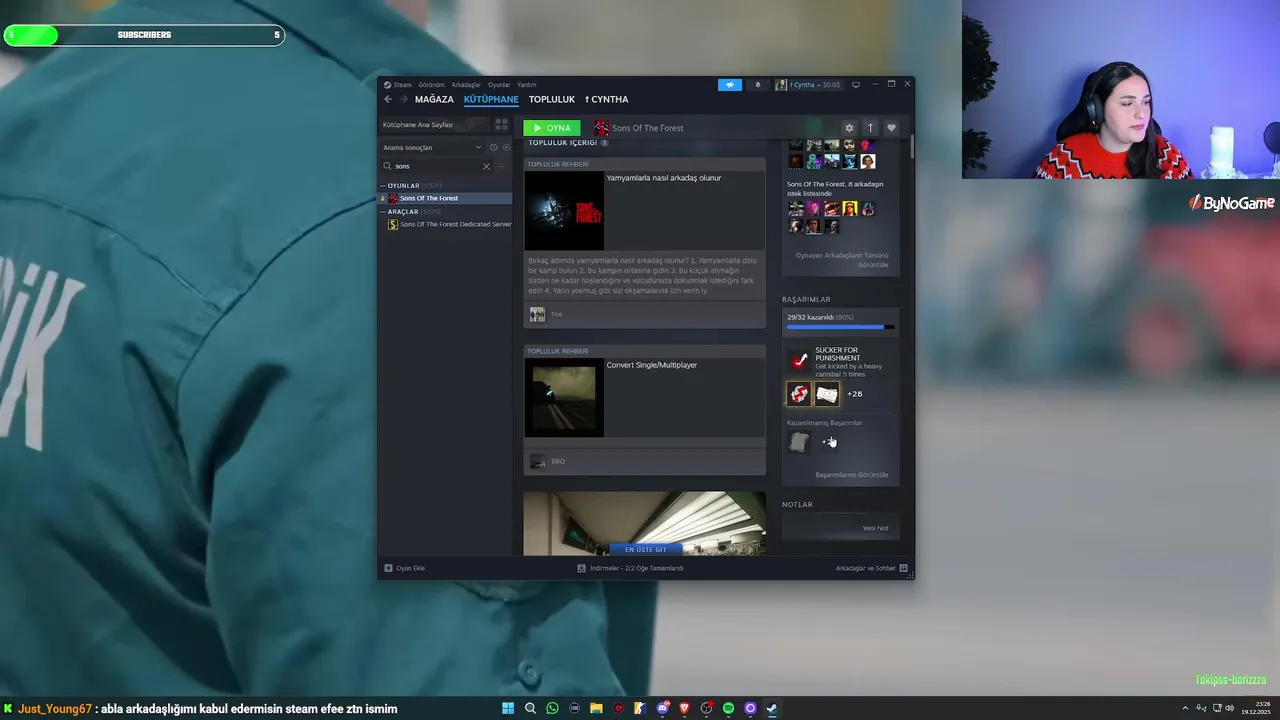The width and height of the screenshot is (1280, 720).
Task: Click the locked achievement icon under Kazanılmamış Başarımlar
Action: (799, 441)
